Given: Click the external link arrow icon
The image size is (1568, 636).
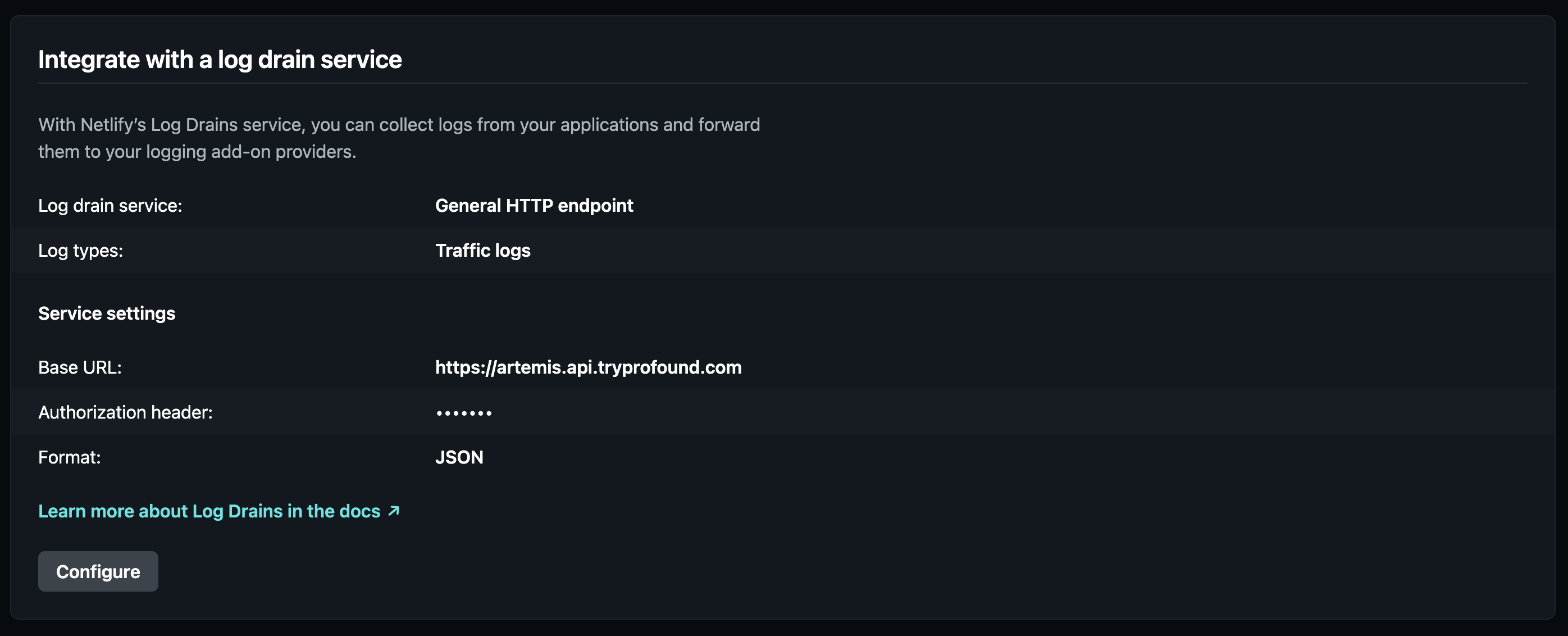Looking at the screenshot, I should [x=394, y=511].
